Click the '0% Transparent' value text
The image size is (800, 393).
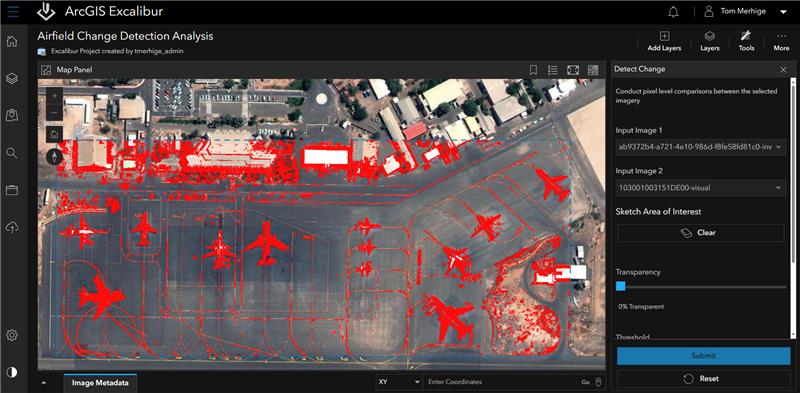(x=641, y=307)
